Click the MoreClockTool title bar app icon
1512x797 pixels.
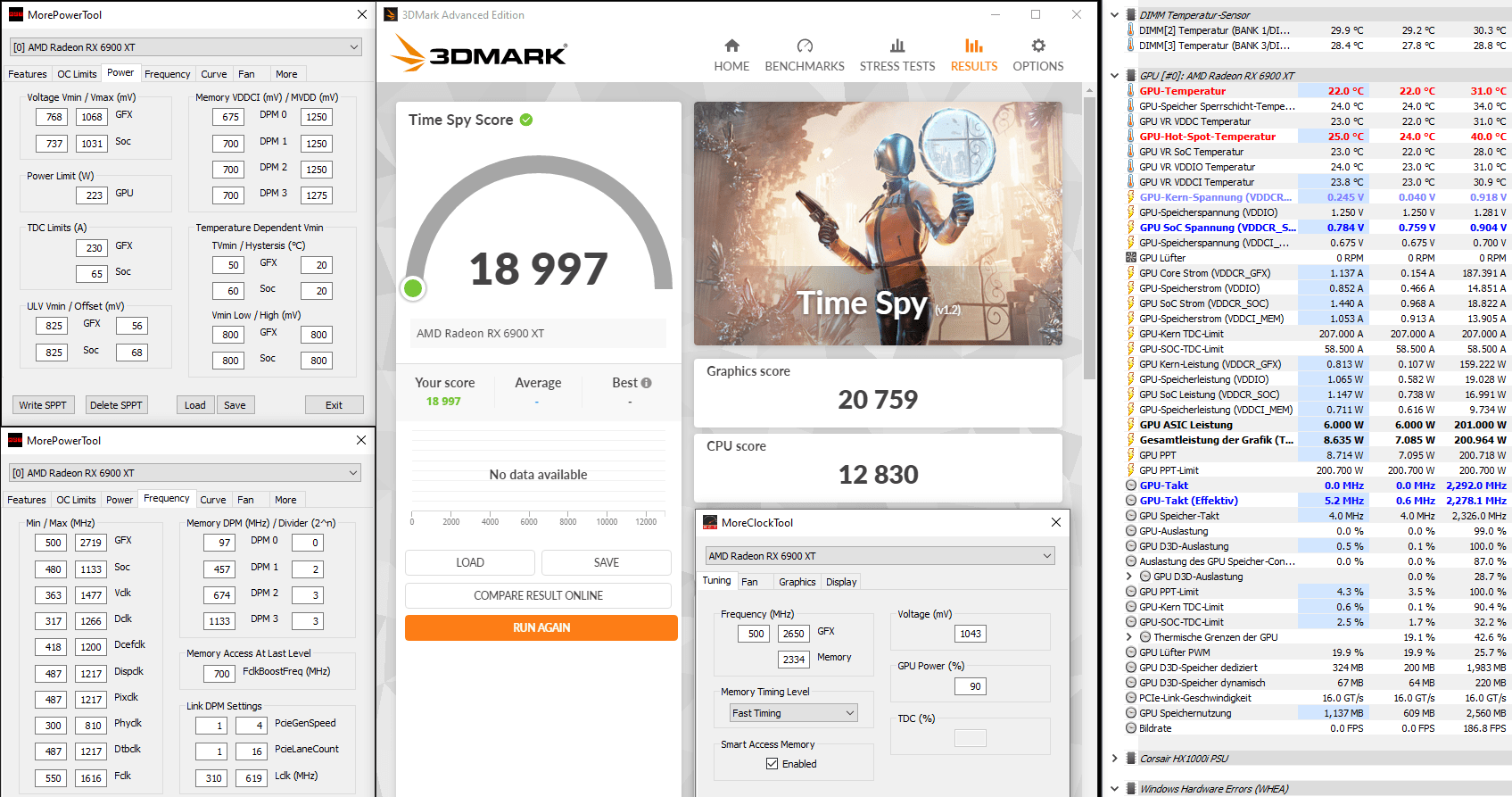point(710,522)
